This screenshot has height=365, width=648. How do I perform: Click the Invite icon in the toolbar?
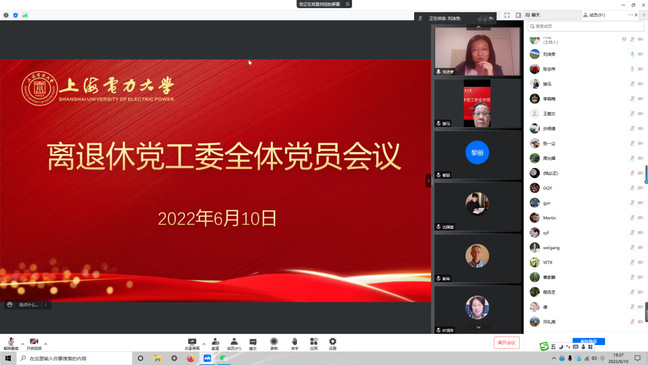click(215, 344)
